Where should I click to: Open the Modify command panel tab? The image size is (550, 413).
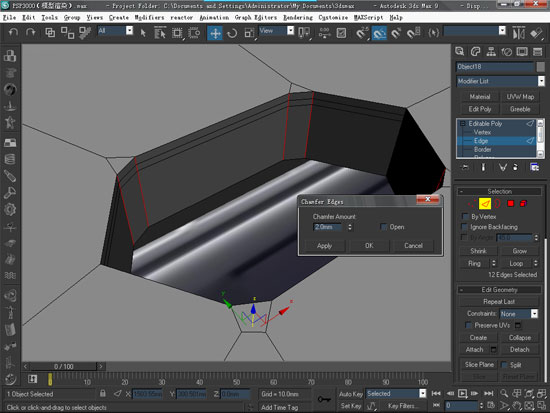tap(475, 52)
